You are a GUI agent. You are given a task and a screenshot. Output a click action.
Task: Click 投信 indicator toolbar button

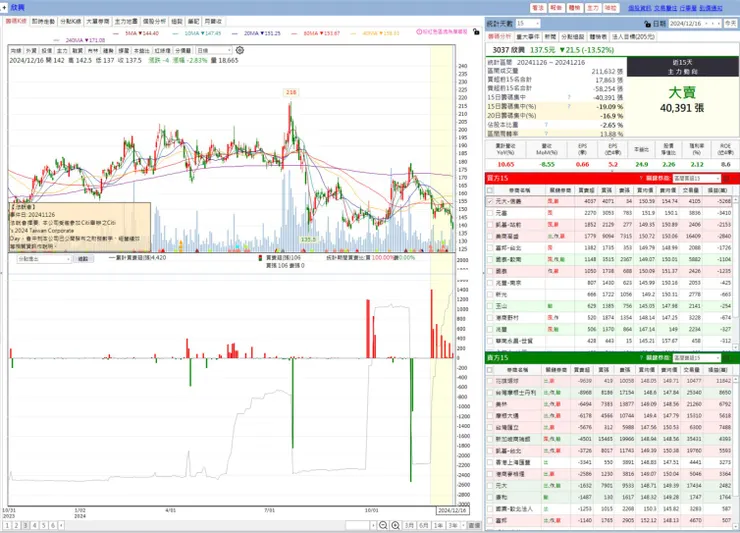[x=47, y=51]
